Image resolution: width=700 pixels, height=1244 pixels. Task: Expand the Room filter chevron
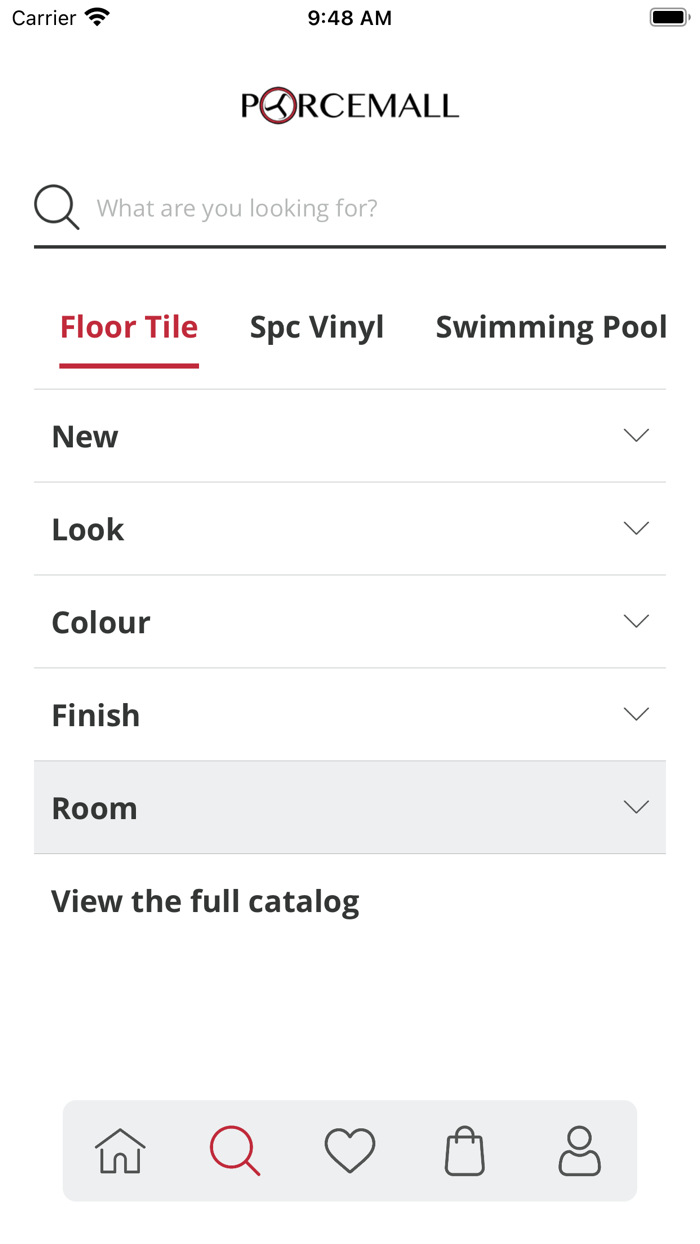coord(636,807)
